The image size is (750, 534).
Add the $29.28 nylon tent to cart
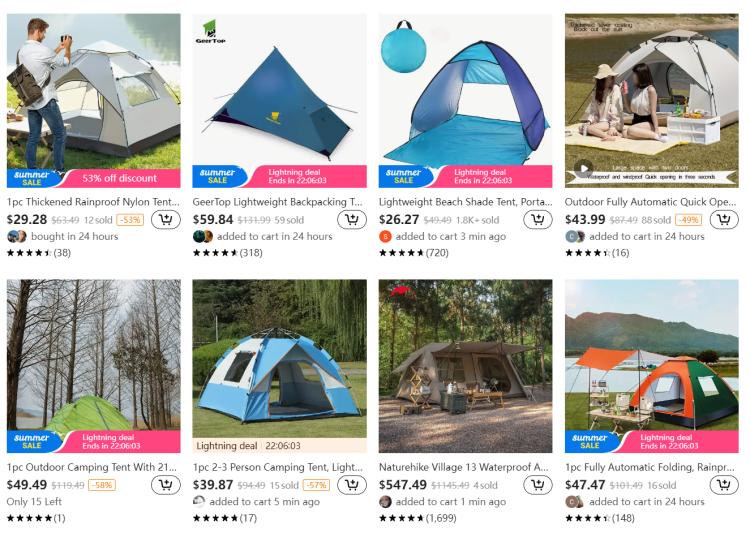point(165,220)
